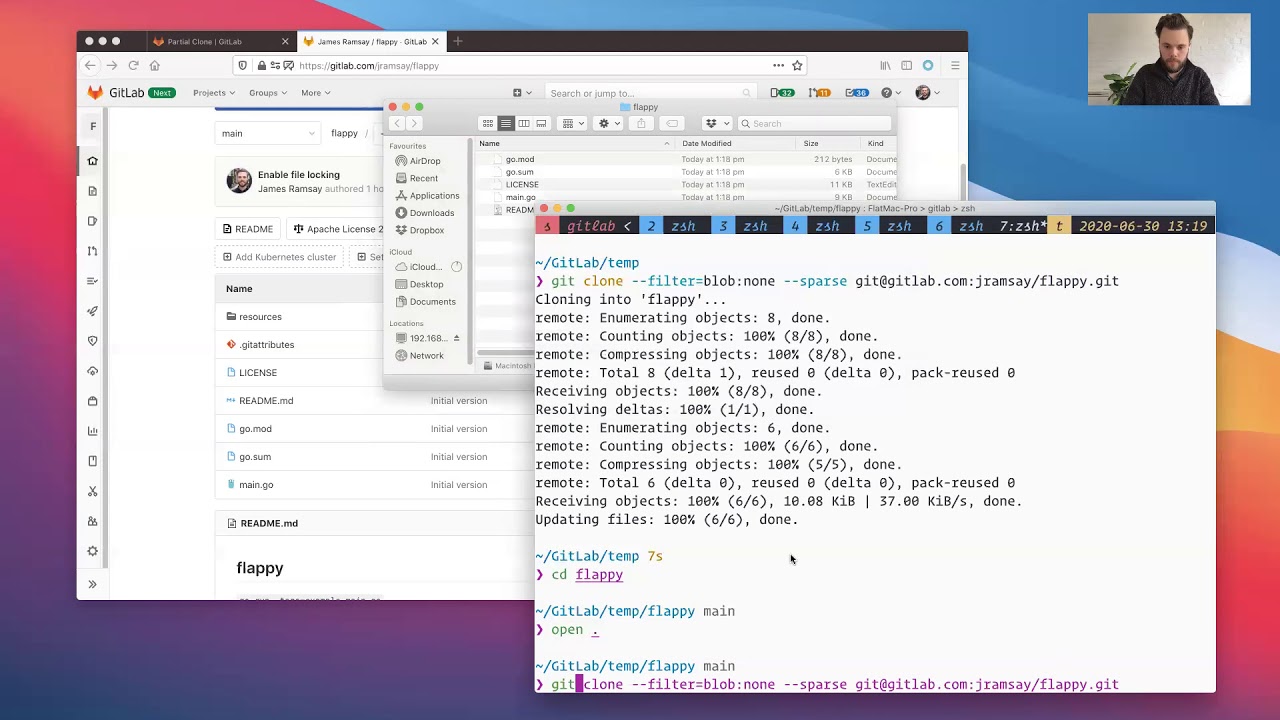Open Packages icon in GitLab sidebar
The image size is (1280, 720).
click(x=92, y=401)
